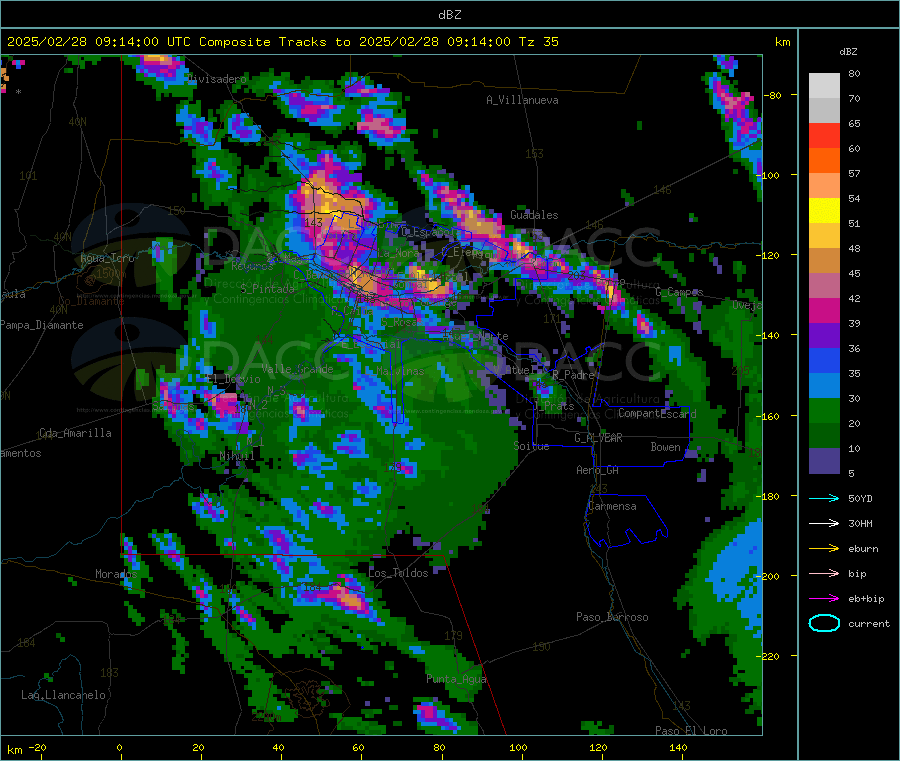Click the white 80 dBZ color swatch
Viewport: 900px width, 761px height.
tap(824, 86)
